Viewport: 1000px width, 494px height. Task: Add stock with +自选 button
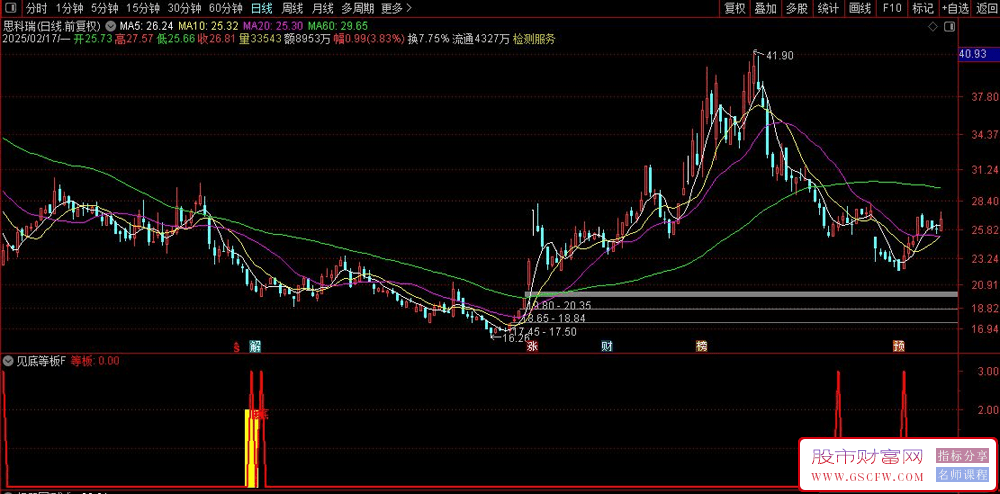point(955,8)
